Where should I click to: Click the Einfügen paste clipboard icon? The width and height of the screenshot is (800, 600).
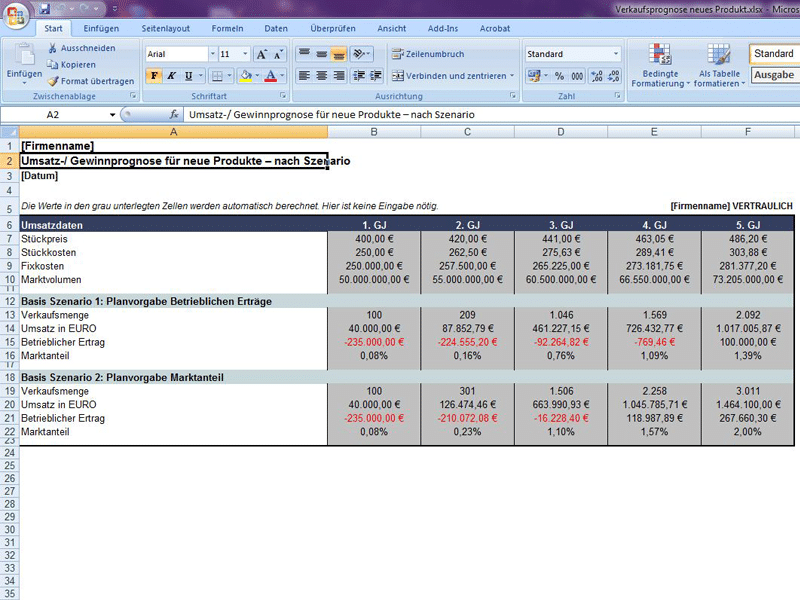point(24,55)
